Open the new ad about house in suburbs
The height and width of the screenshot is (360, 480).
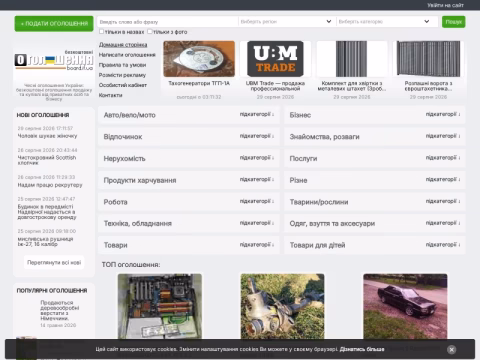47,212
